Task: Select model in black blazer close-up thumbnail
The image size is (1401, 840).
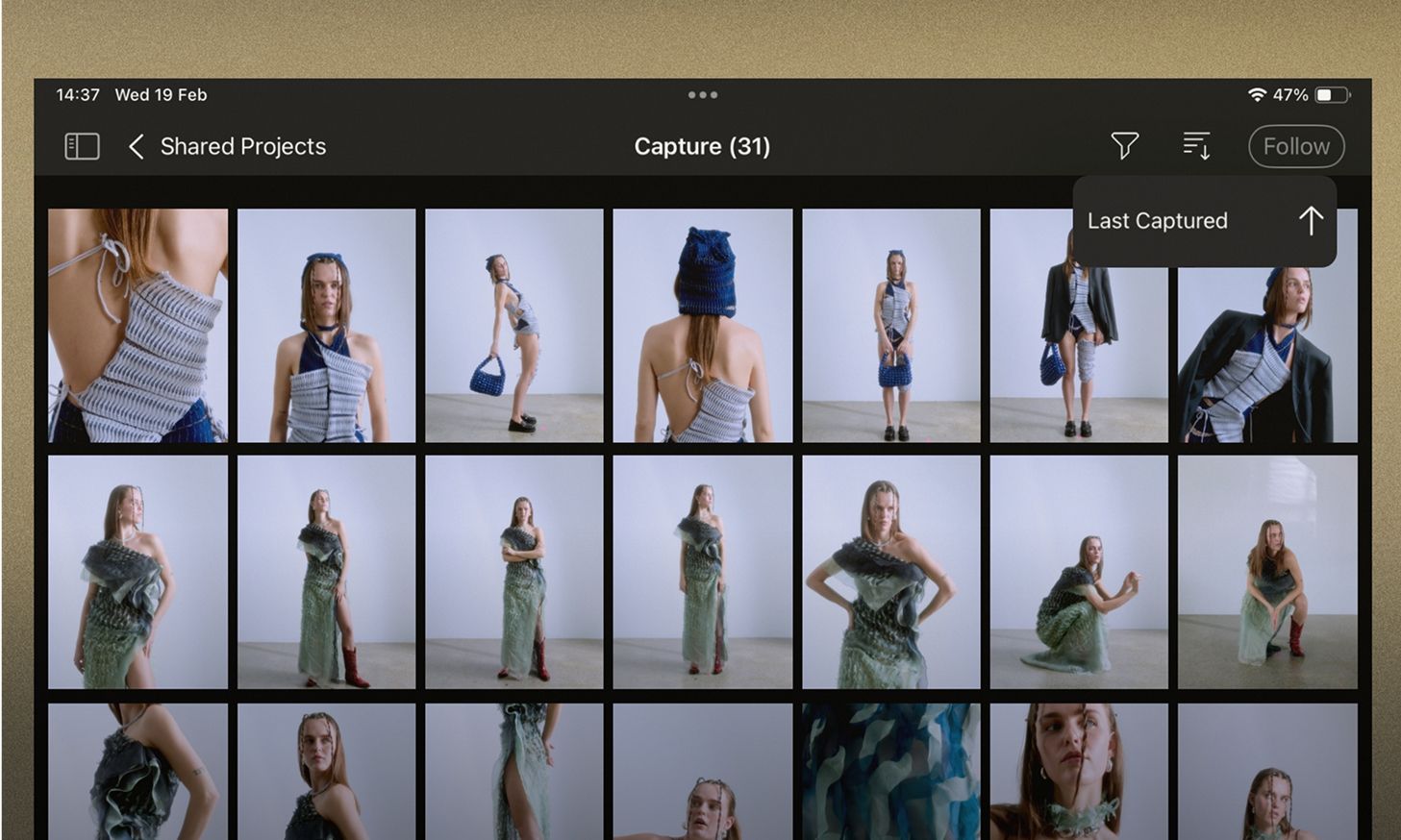Action: (x=1267, y=356)
